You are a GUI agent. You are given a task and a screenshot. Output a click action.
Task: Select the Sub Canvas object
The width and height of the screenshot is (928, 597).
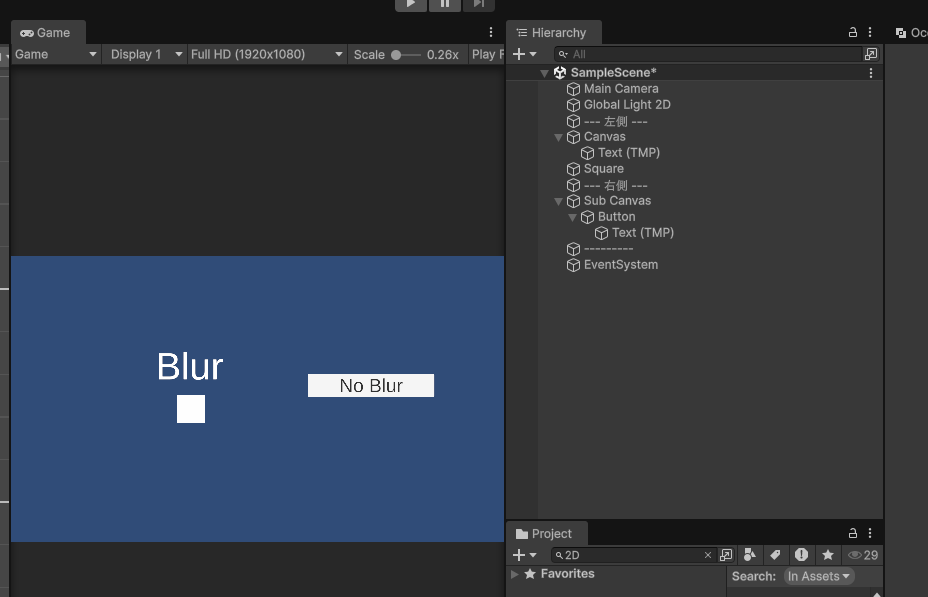coord(617,201)
